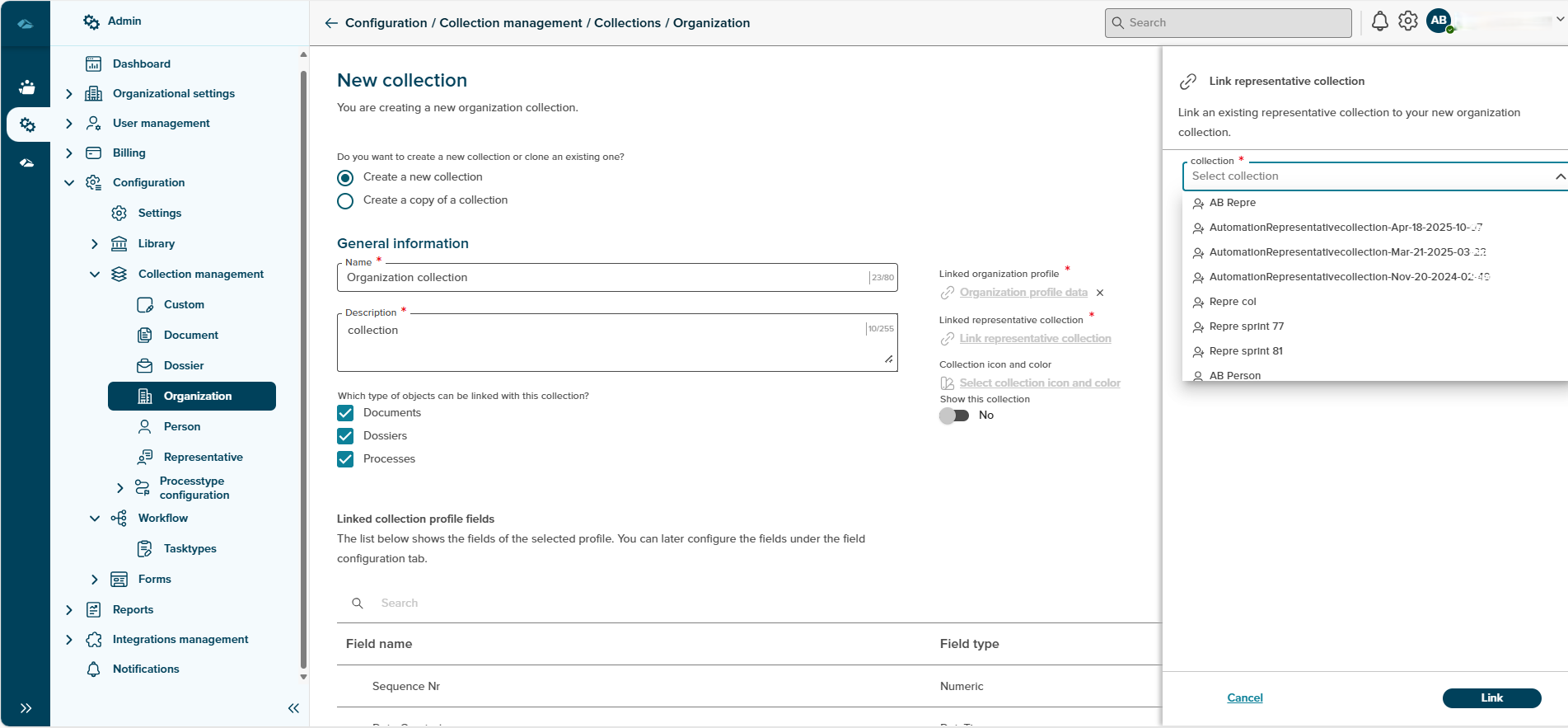The width and height of the screenshot is (1568, 728).
Task: Open 'Select collection icon and color' link
Action: [x=1039, y=383]
